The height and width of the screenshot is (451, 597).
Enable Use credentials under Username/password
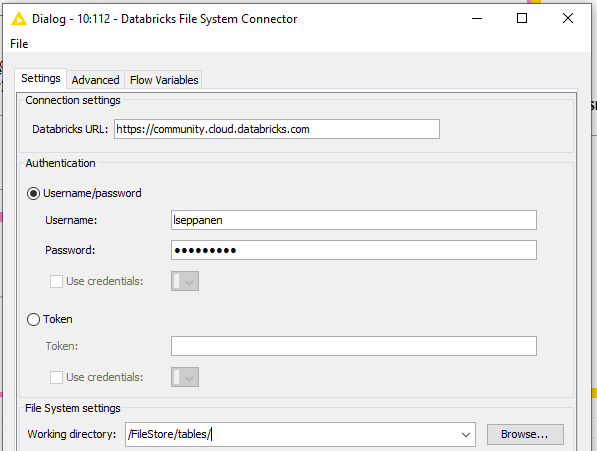tap(56, 282)
